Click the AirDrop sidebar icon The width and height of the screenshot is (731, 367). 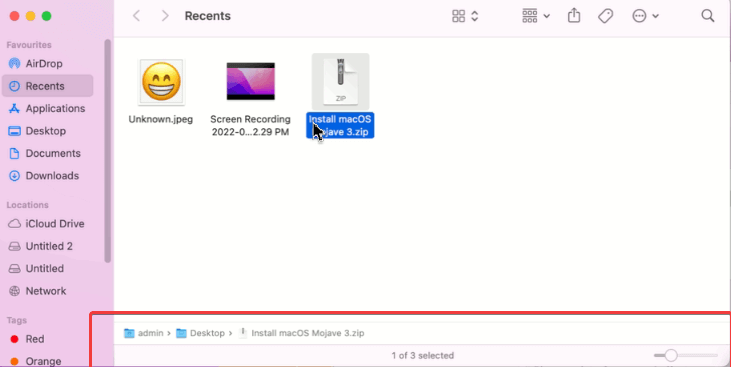pos(14,63)
